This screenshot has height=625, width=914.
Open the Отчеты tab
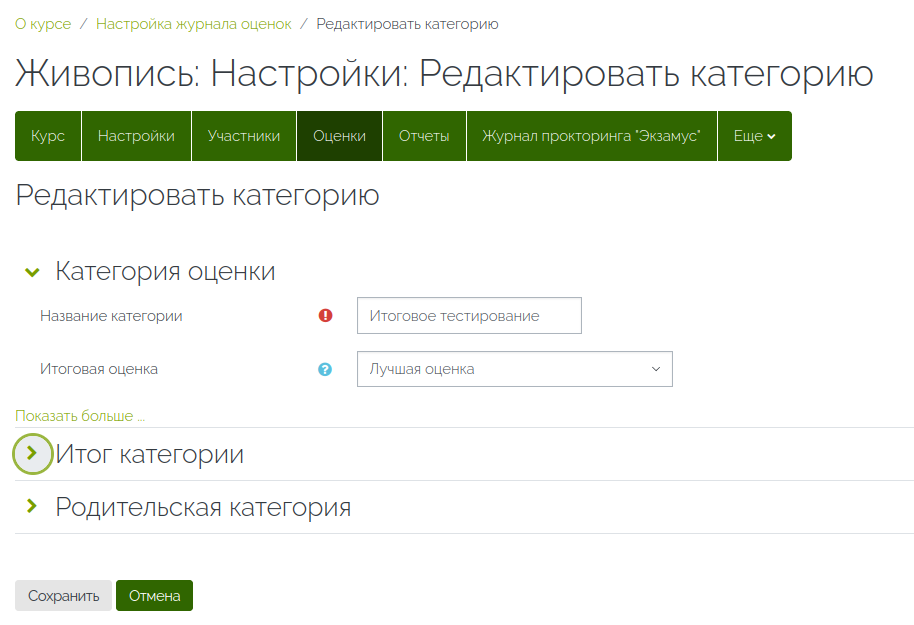[x=424, y=136]
